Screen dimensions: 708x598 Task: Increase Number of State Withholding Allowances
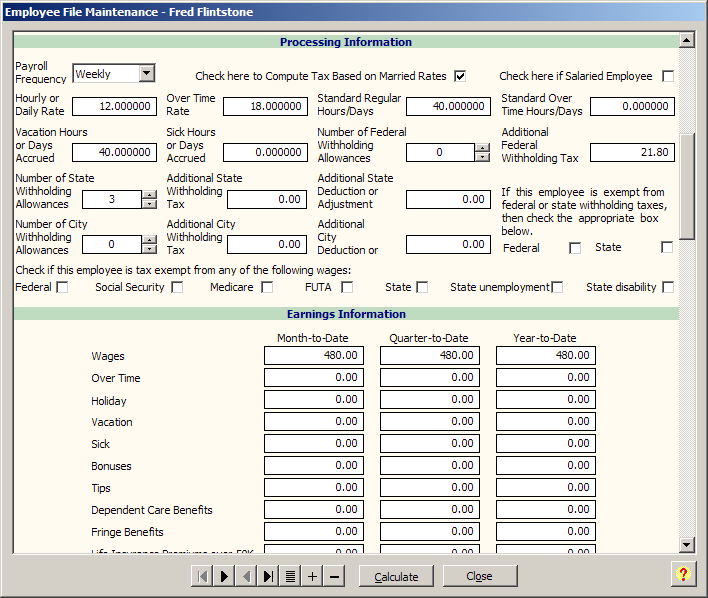point(150,195)
